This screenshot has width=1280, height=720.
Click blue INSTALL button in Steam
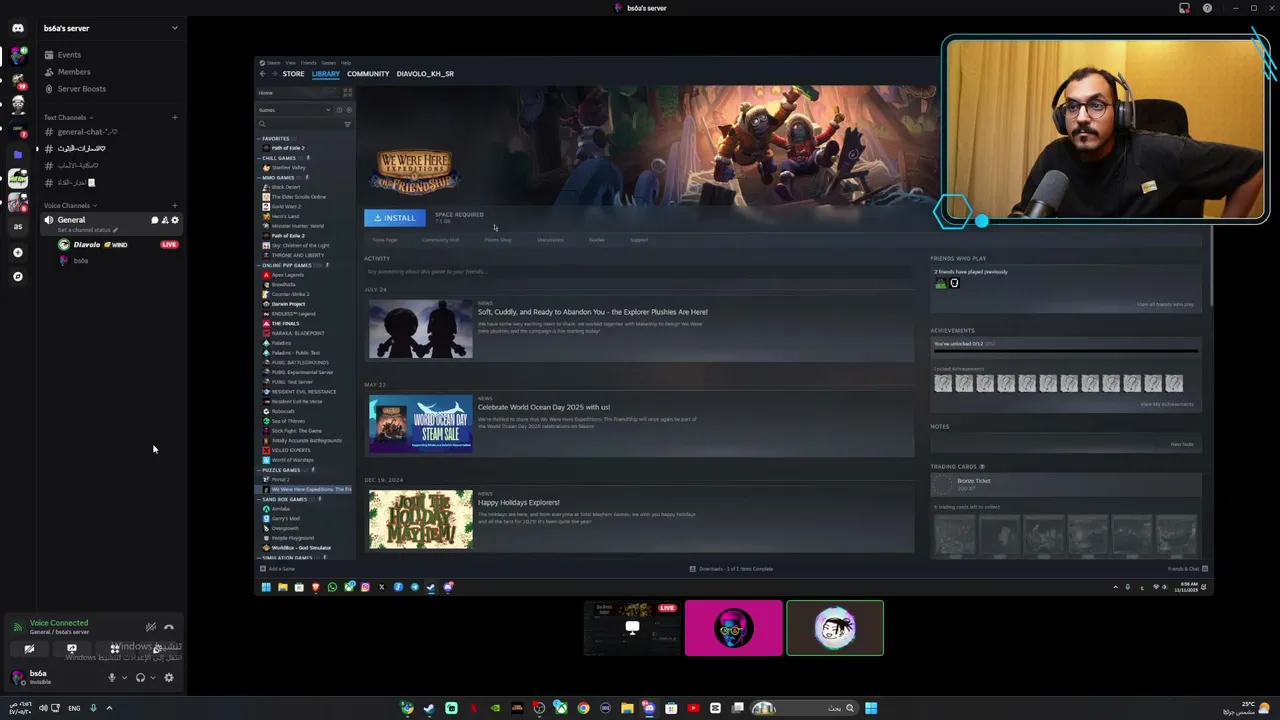[x=395, y=218]
